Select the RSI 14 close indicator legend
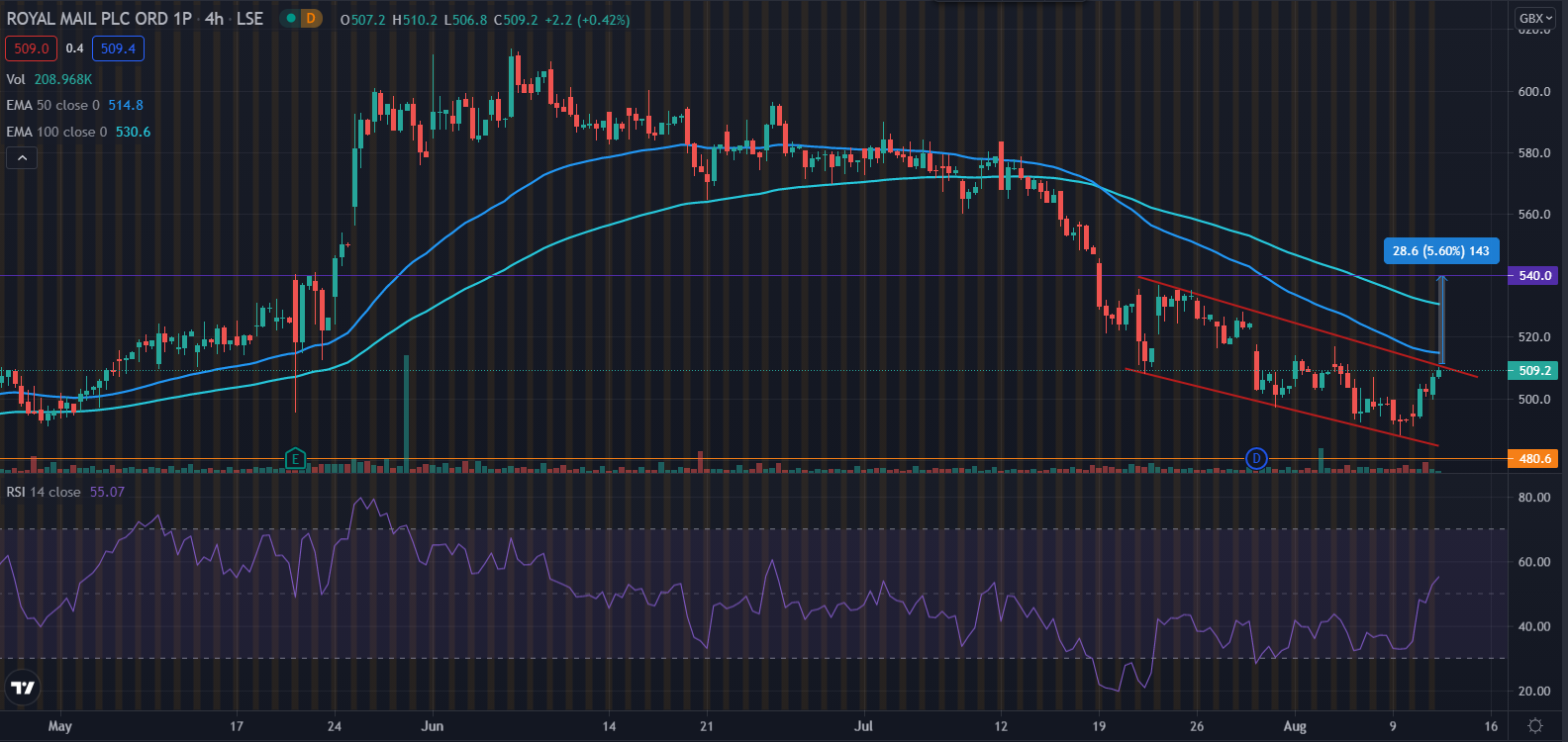 (x=44, y=492)
